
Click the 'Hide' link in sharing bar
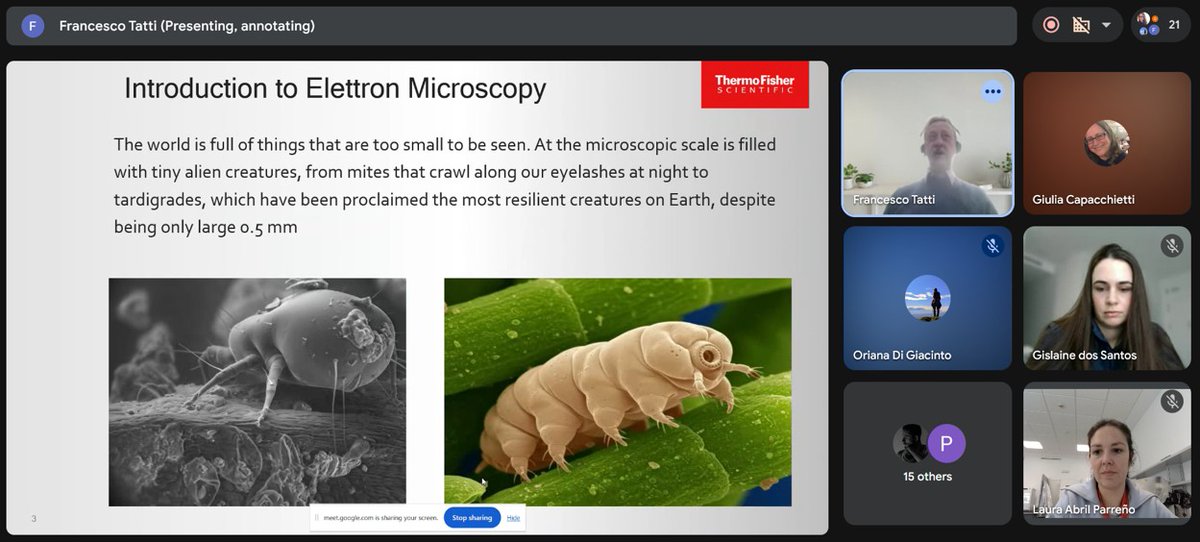click(513, 518)
